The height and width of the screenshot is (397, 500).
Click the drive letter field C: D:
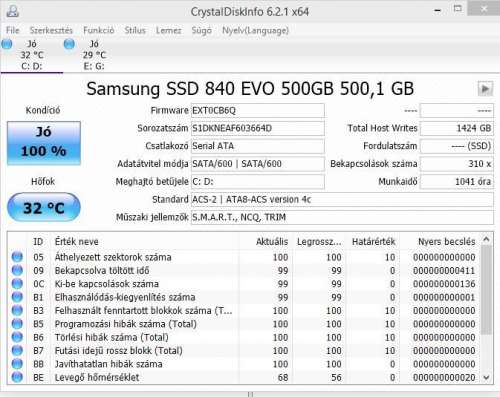258,182
